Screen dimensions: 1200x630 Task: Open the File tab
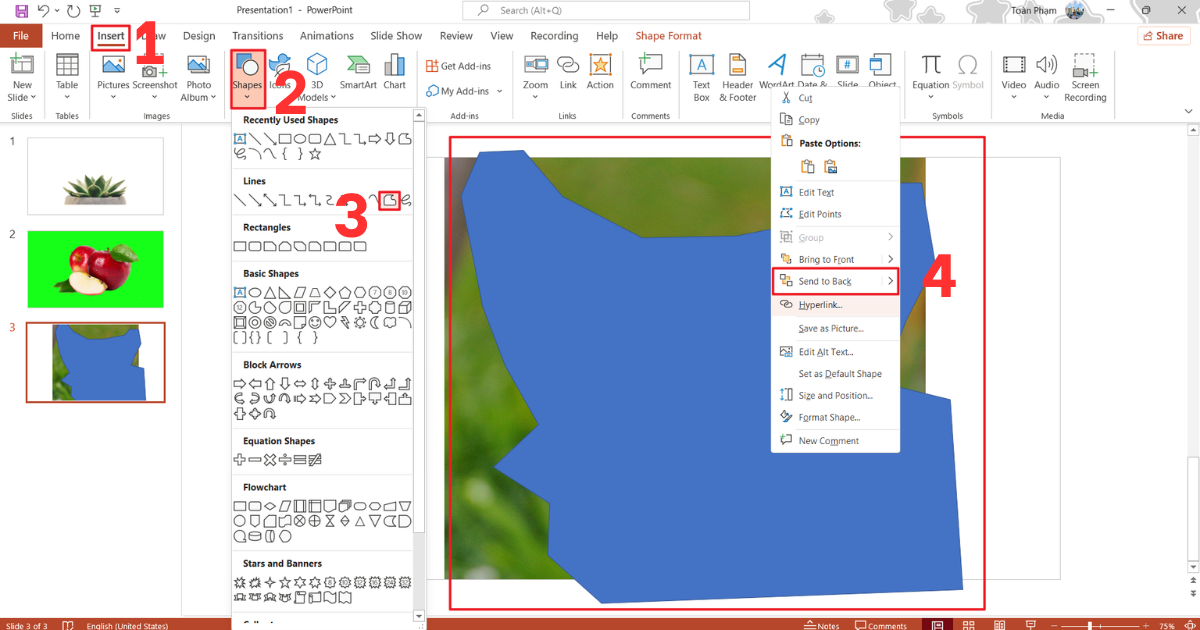[x=21, y=36]
